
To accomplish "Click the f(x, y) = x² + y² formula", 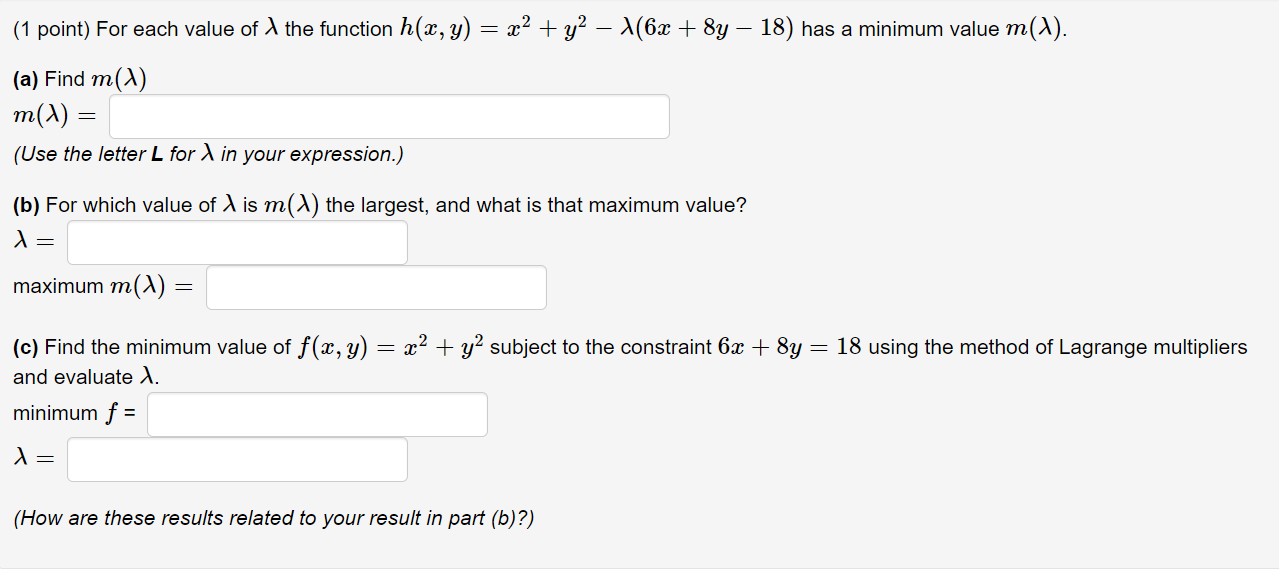I will pyautogui.click(x=391, y=347).
